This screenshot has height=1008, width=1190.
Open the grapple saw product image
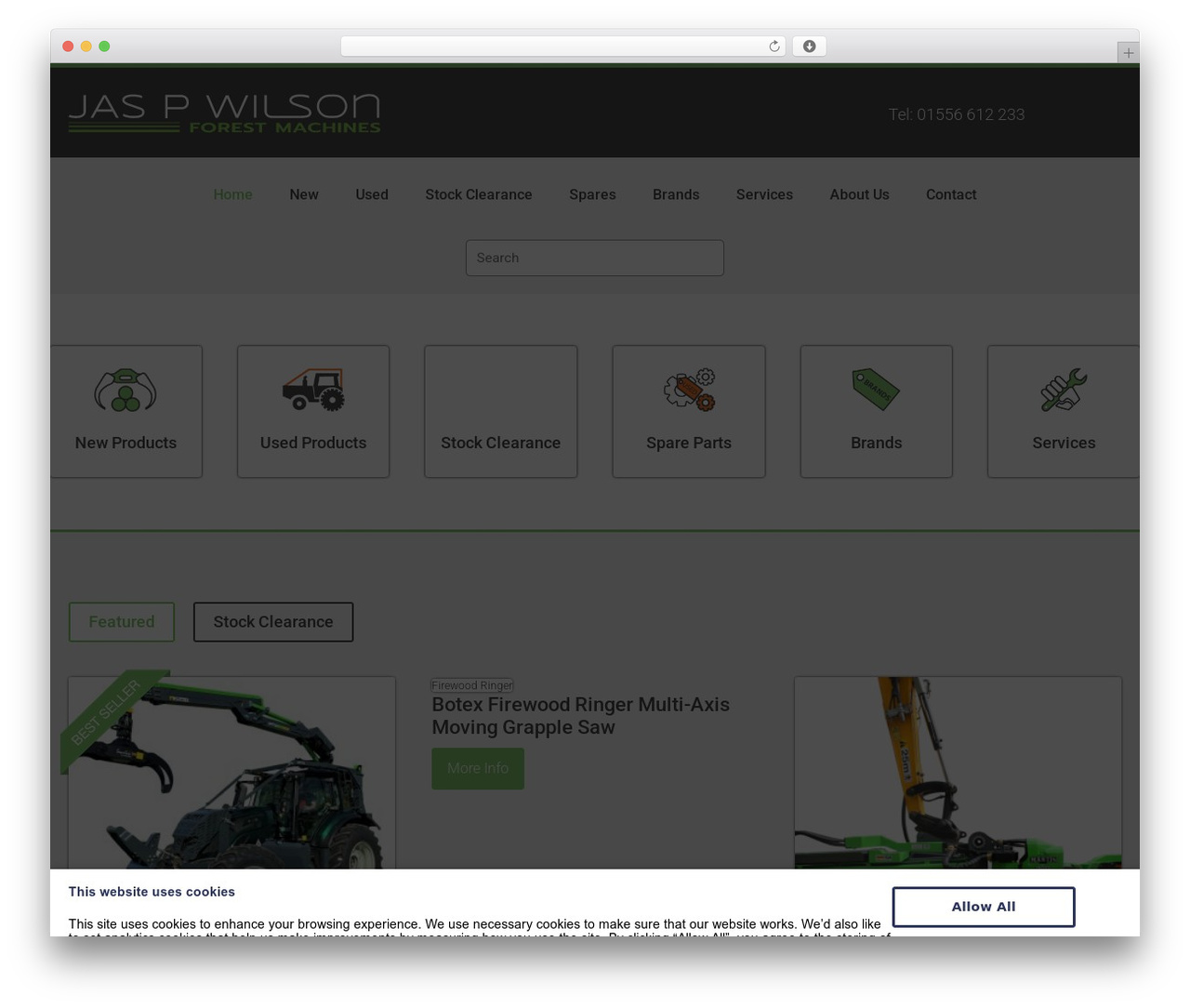958,773
